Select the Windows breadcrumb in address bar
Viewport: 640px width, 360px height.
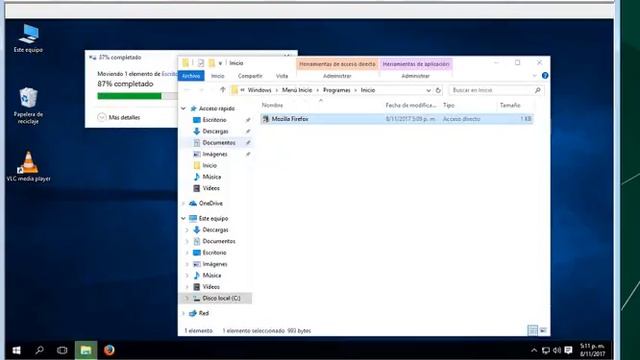point(260,90)
